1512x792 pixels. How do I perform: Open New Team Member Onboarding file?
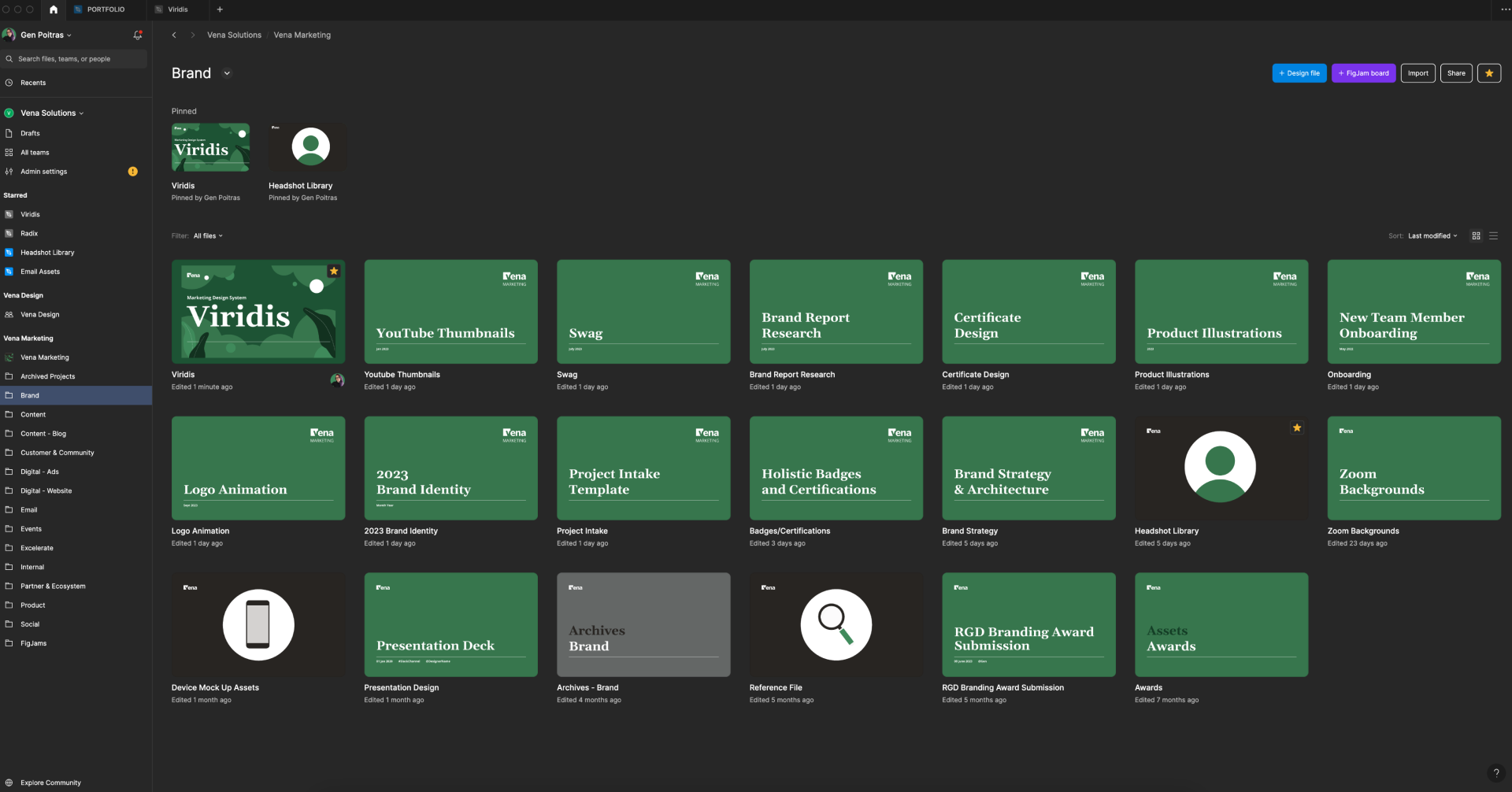(1414, 312)
